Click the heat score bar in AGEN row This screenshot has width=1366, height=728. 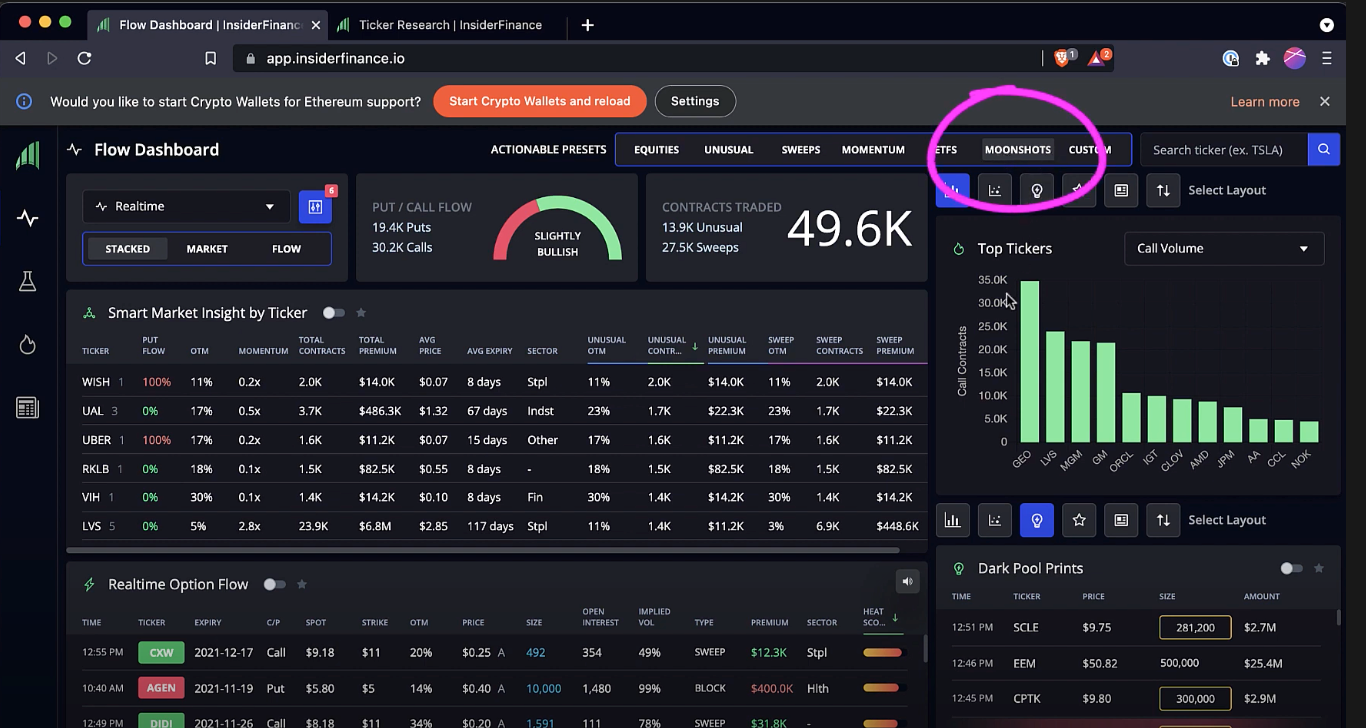881,688
